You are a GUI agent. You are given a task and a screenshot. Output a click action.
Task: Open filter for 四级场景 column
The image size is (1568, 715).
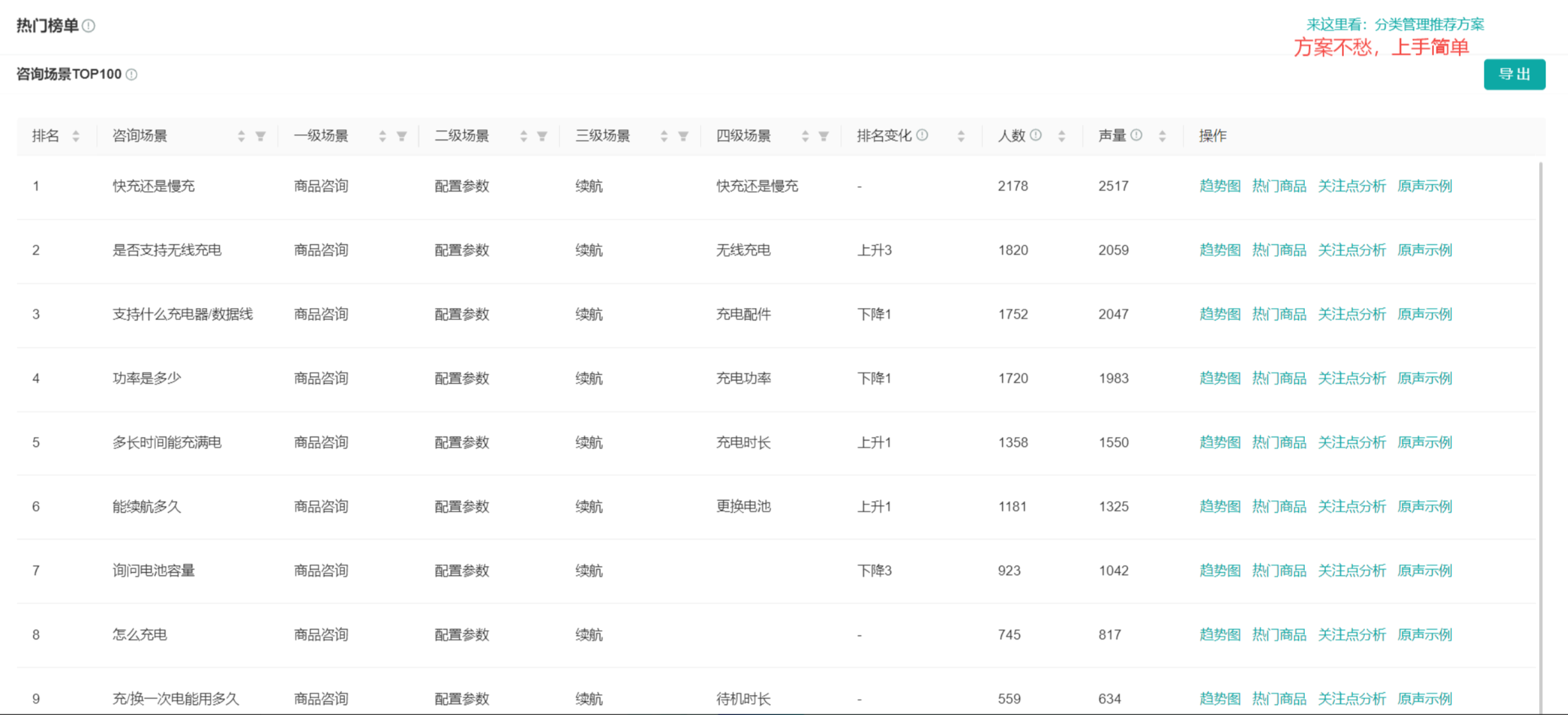pos(824,136)
